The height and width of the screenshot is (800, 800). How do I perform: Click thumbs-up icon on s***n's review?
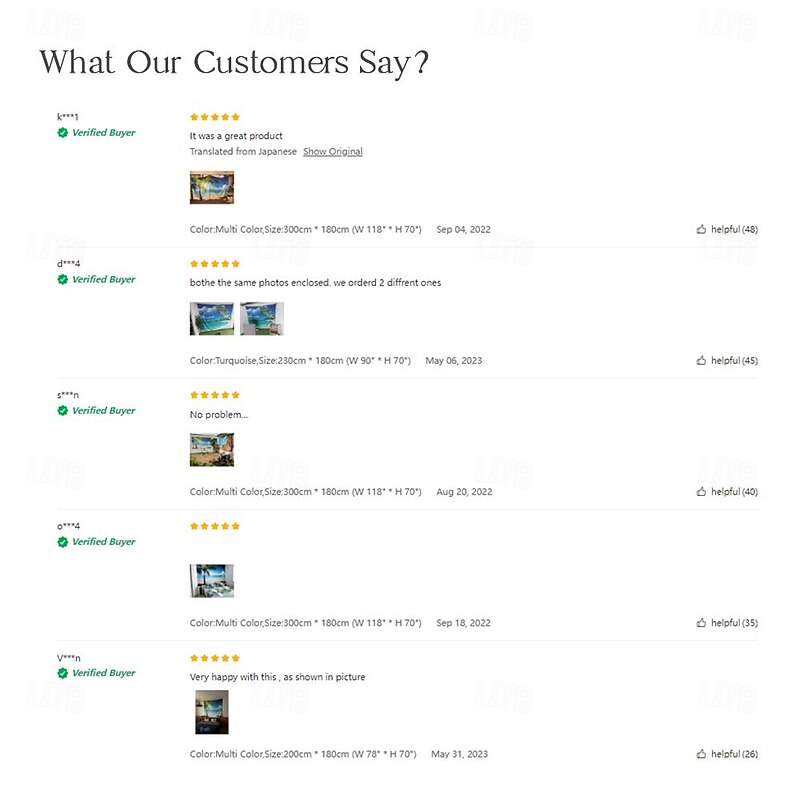[702, 491]
